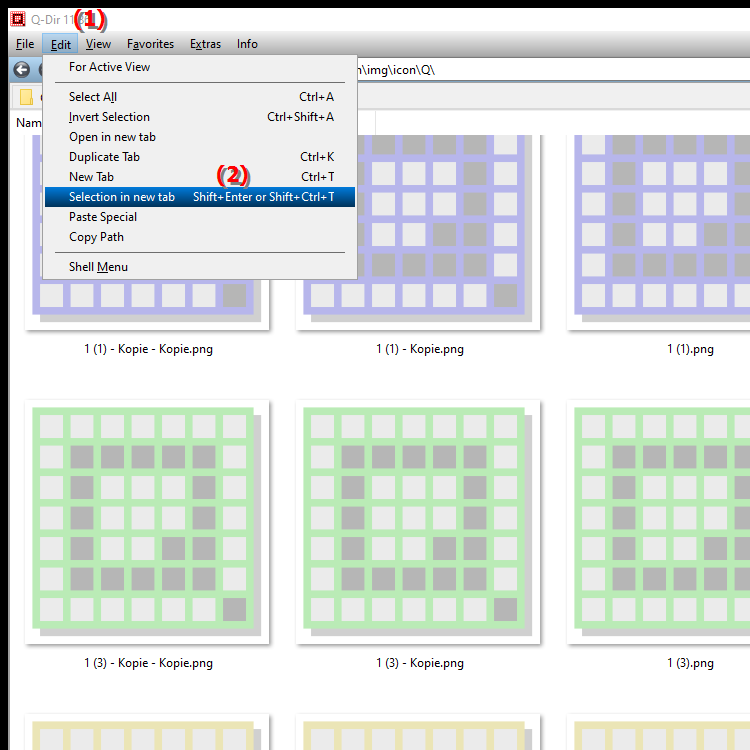This screenshot has height=750, width=750.
Task: Choose Selection in new tab entry
Action: 200,197
